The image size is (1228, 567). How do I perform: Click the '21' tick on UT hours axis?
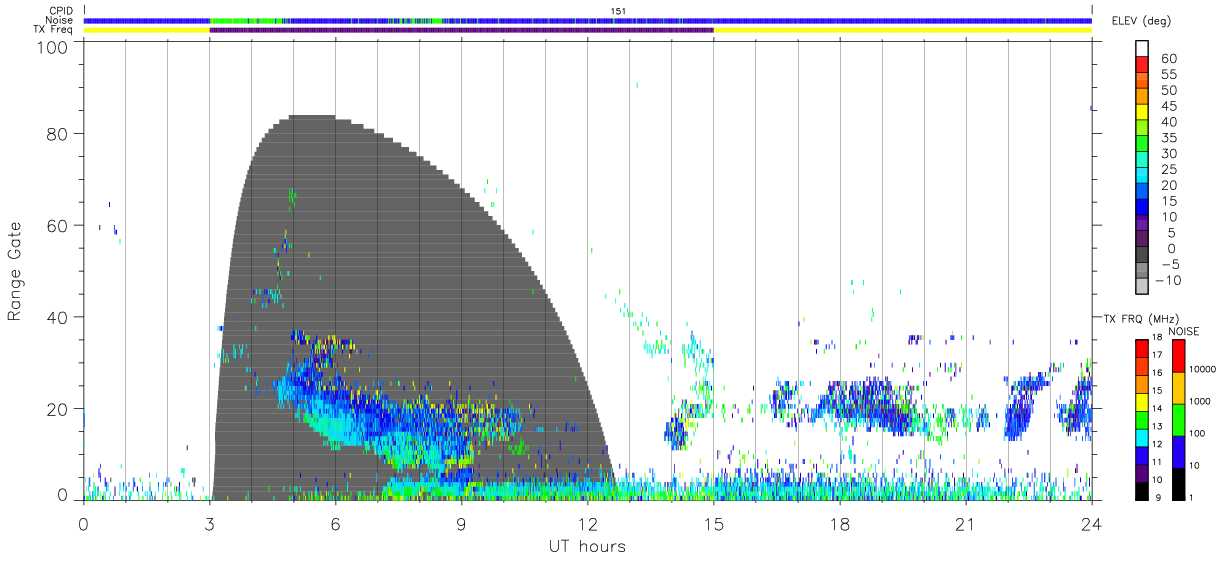pyautogui.click(x=966, y=523)
